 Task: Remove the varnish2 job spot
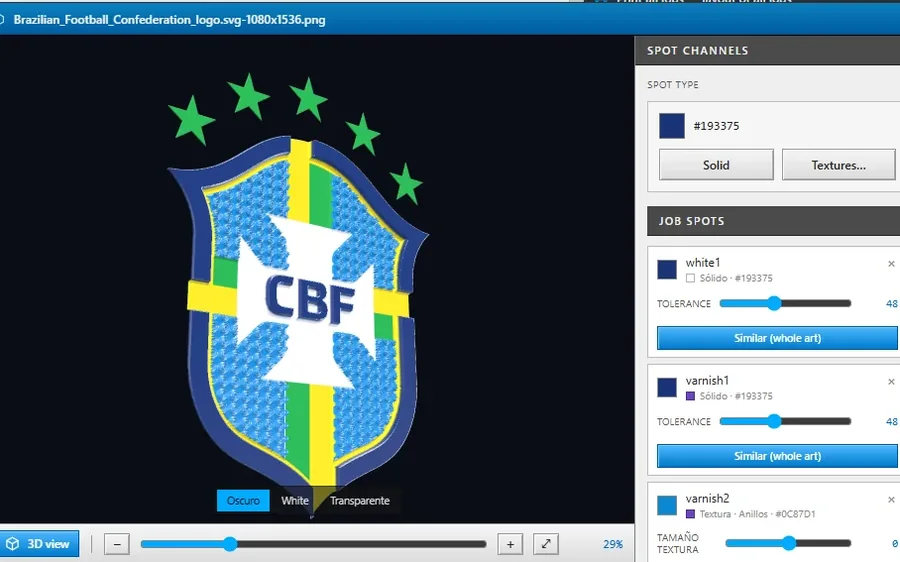click(x=891, y=500)
